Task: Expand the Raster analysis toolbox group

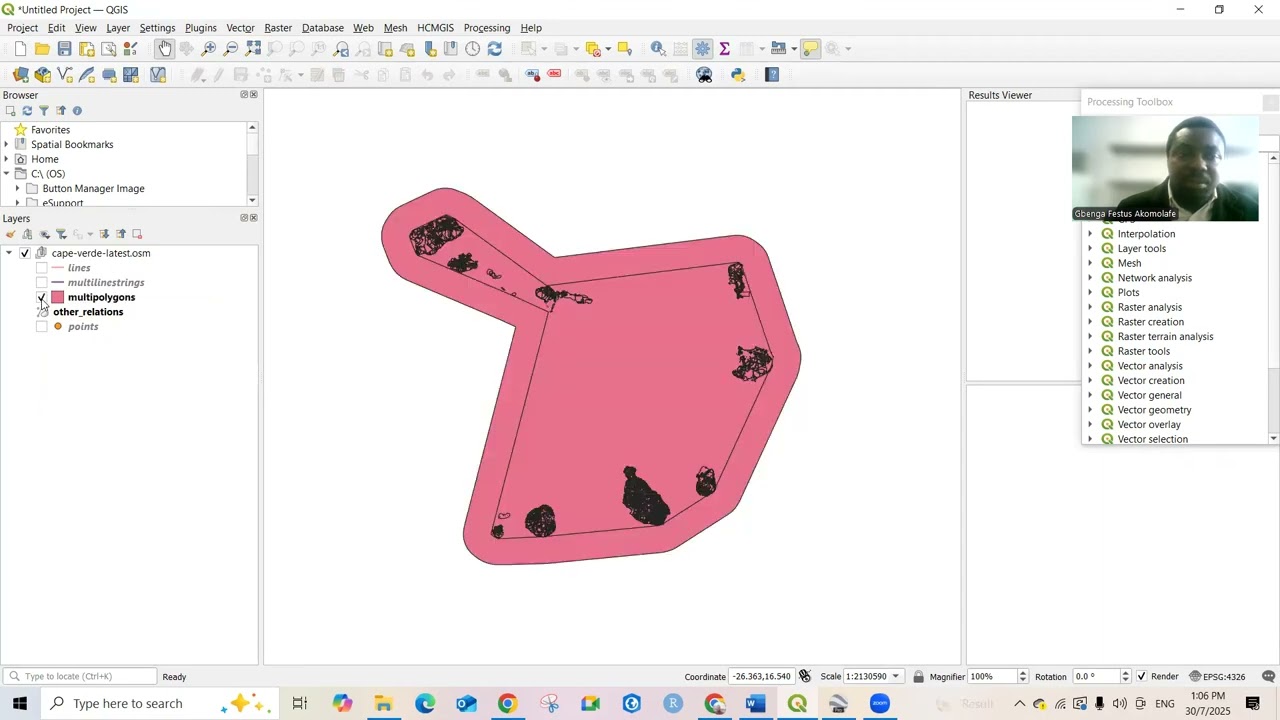Action: click(x=1091, y=308)
